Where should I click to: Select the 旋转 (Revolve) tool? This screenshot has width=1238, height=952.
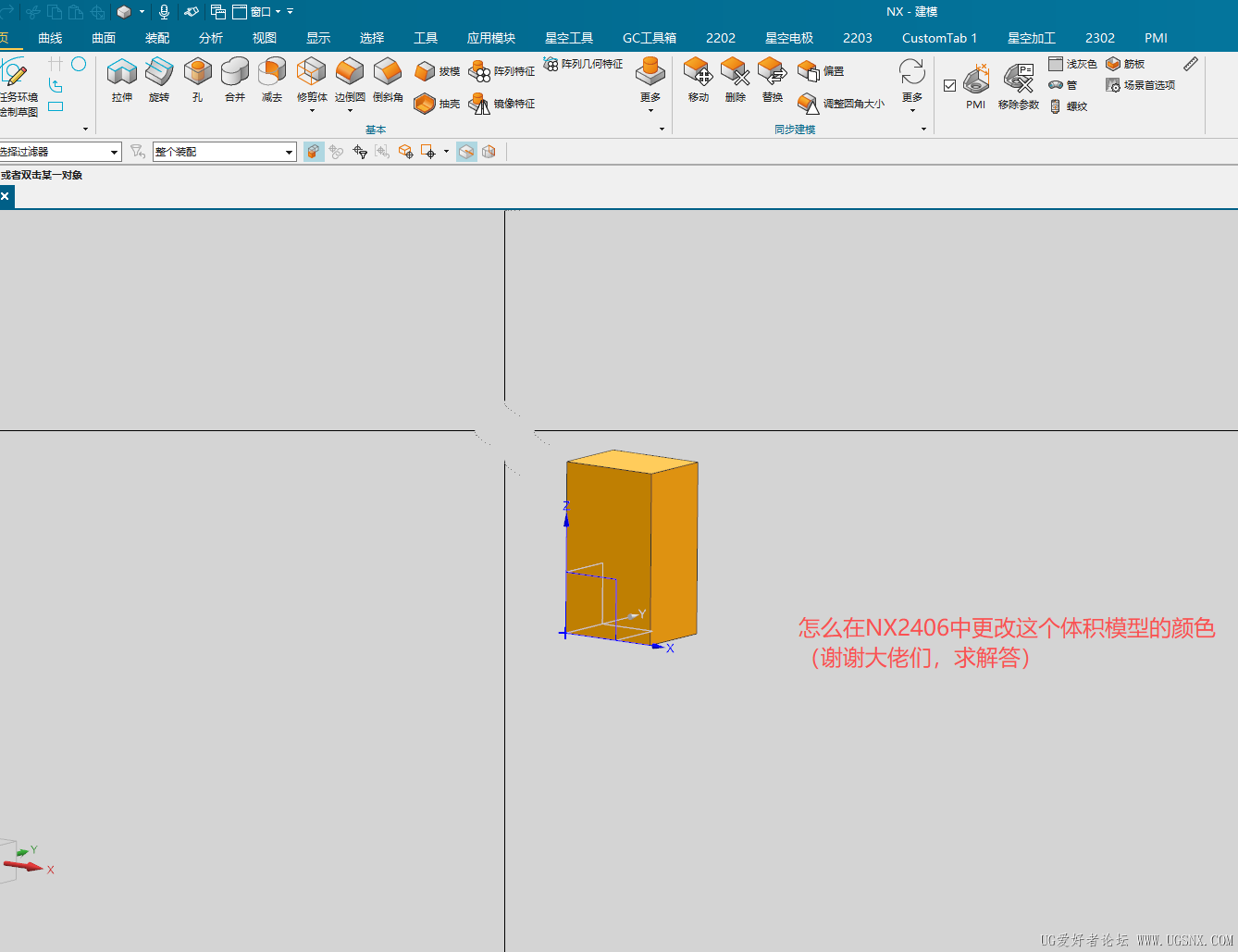point(159,79)
